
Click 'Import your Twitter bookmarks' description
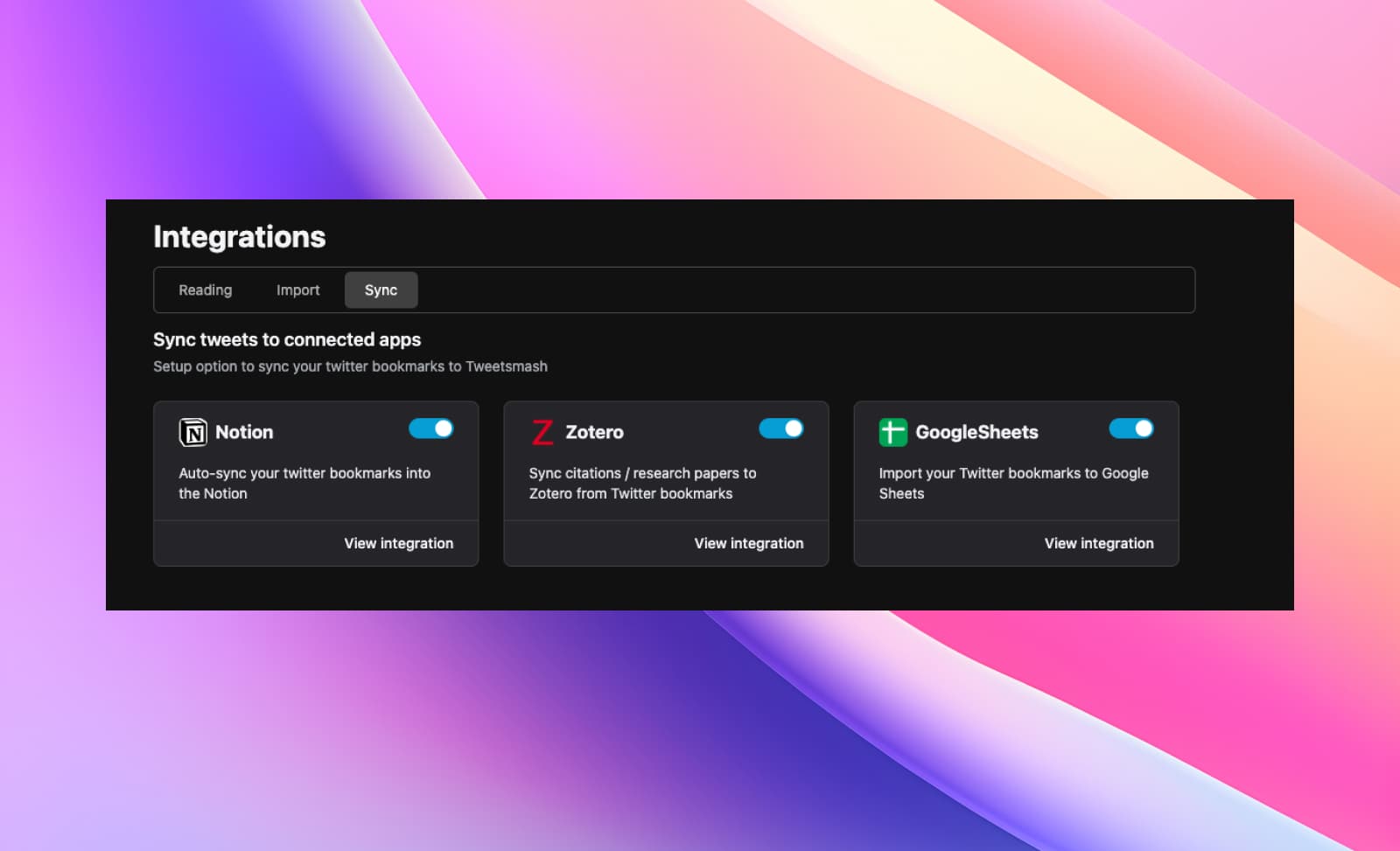(1013, 483)
